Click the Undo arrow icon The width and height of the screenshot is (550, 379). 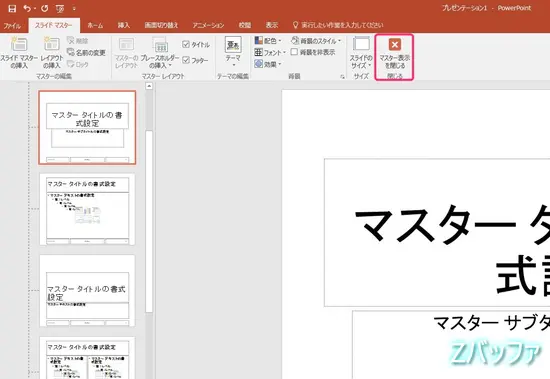click(27, 8)
